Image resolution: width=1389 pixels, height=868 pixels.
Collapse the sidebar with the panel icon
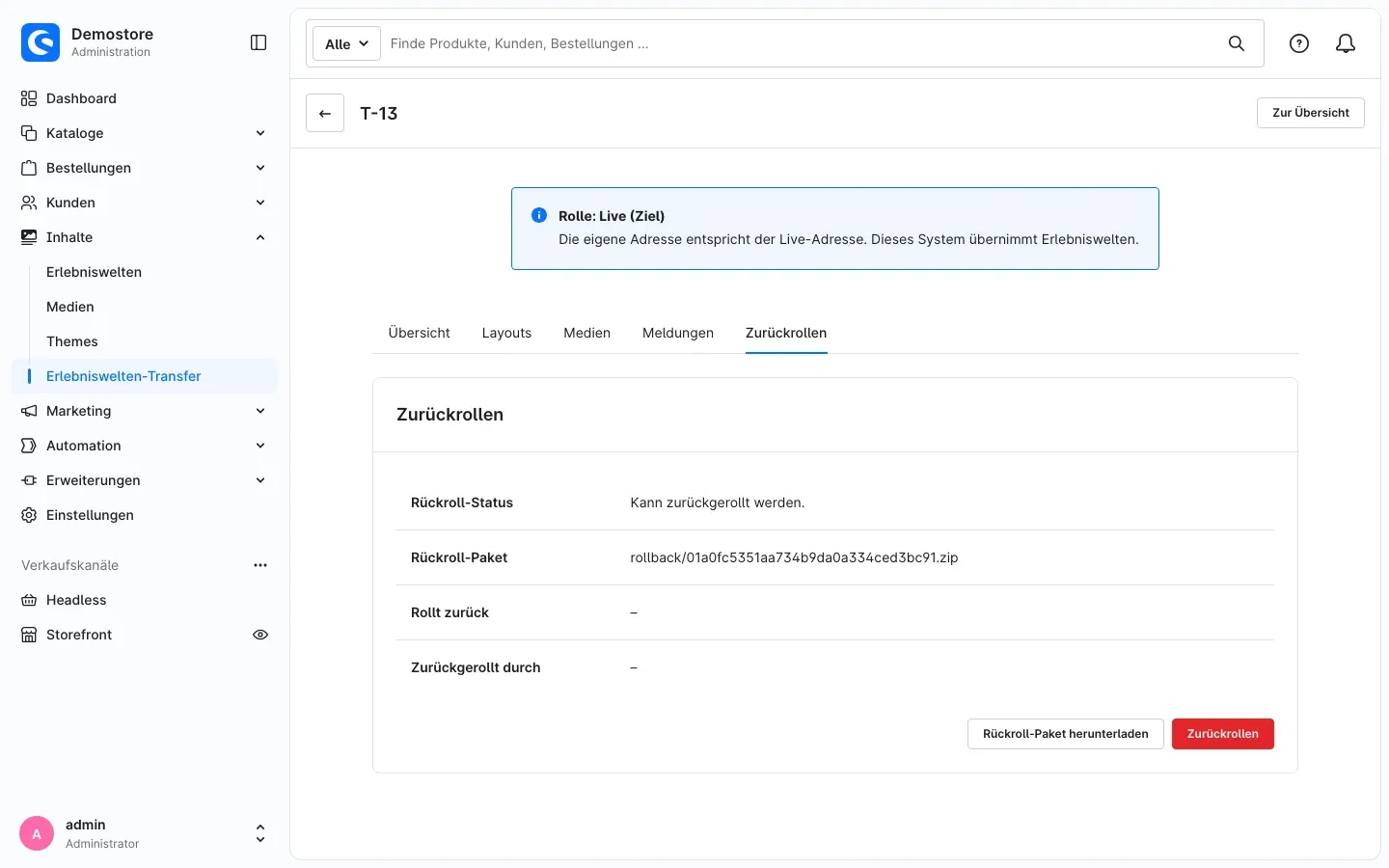pos(259,42)
